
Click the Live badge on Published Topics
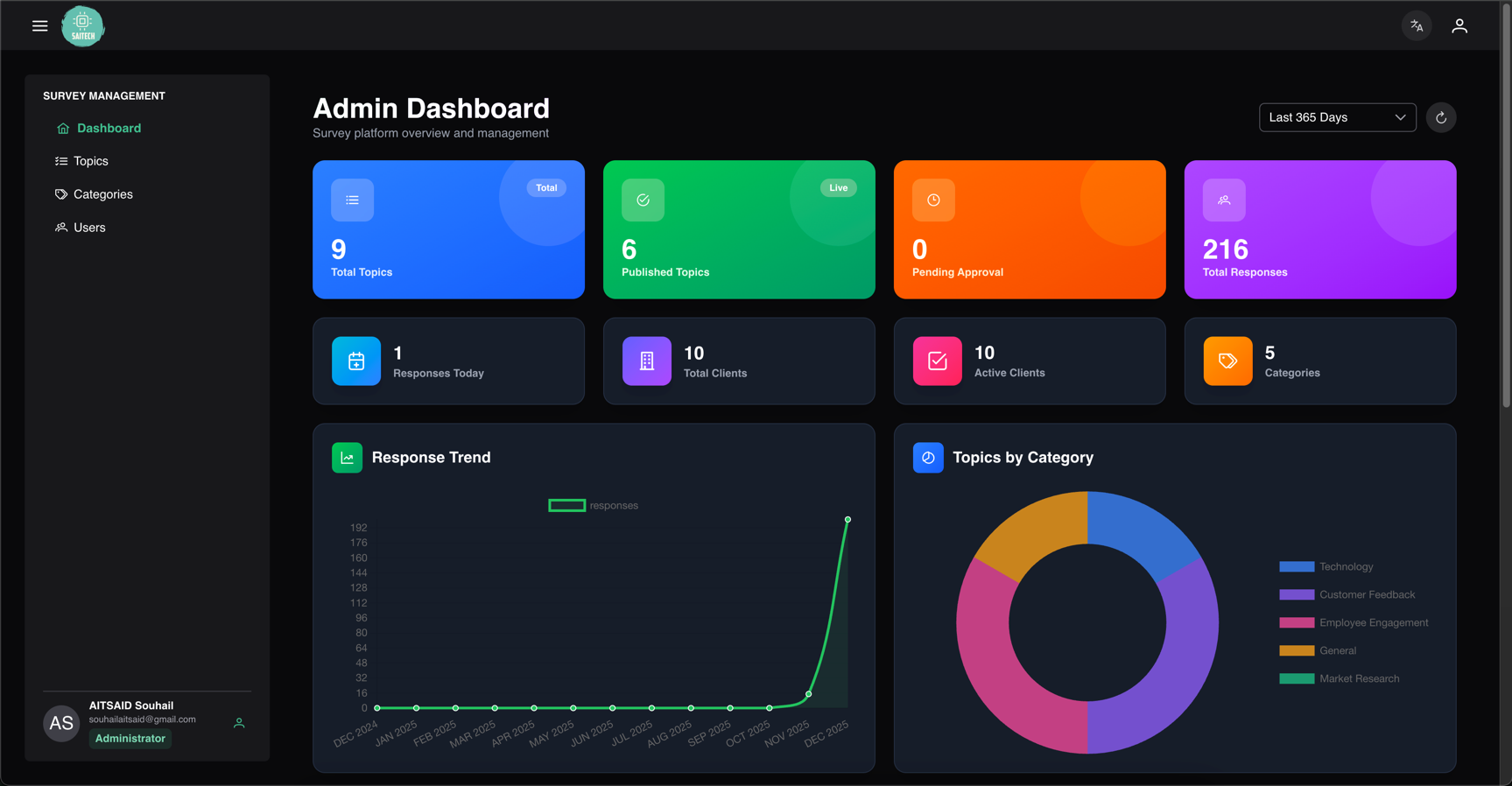tap(838, 188)
